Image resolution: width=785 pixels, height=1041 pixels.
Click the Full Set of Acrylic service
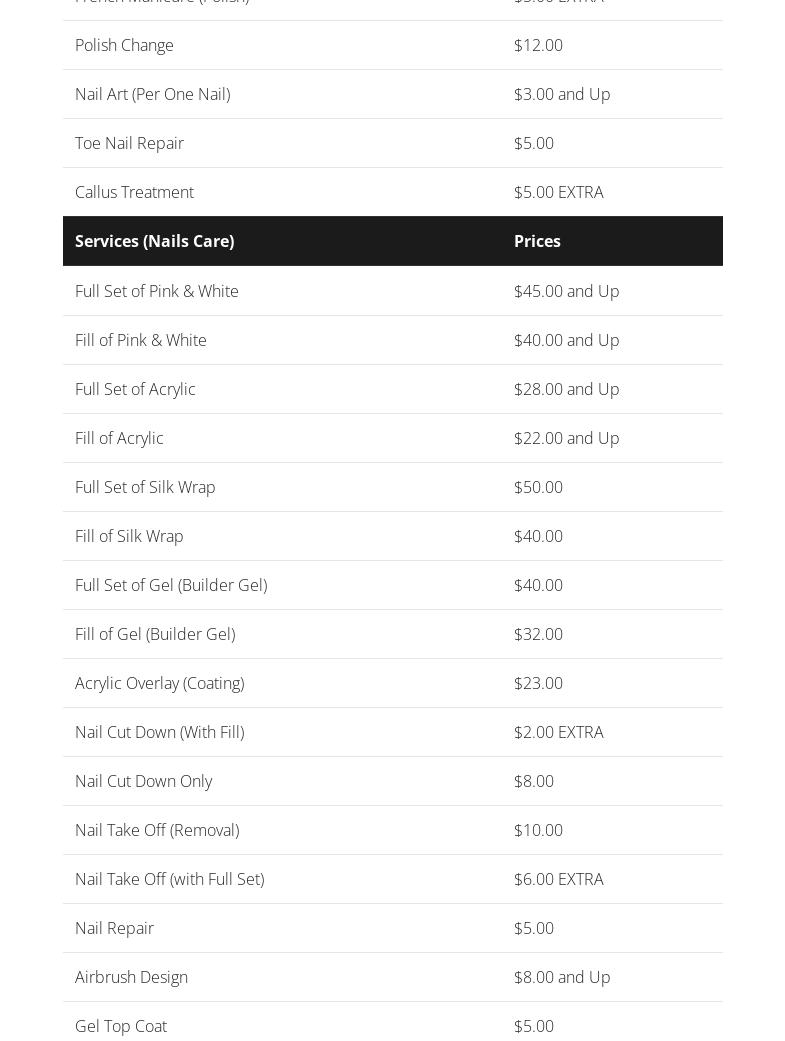tap(135, 389)
